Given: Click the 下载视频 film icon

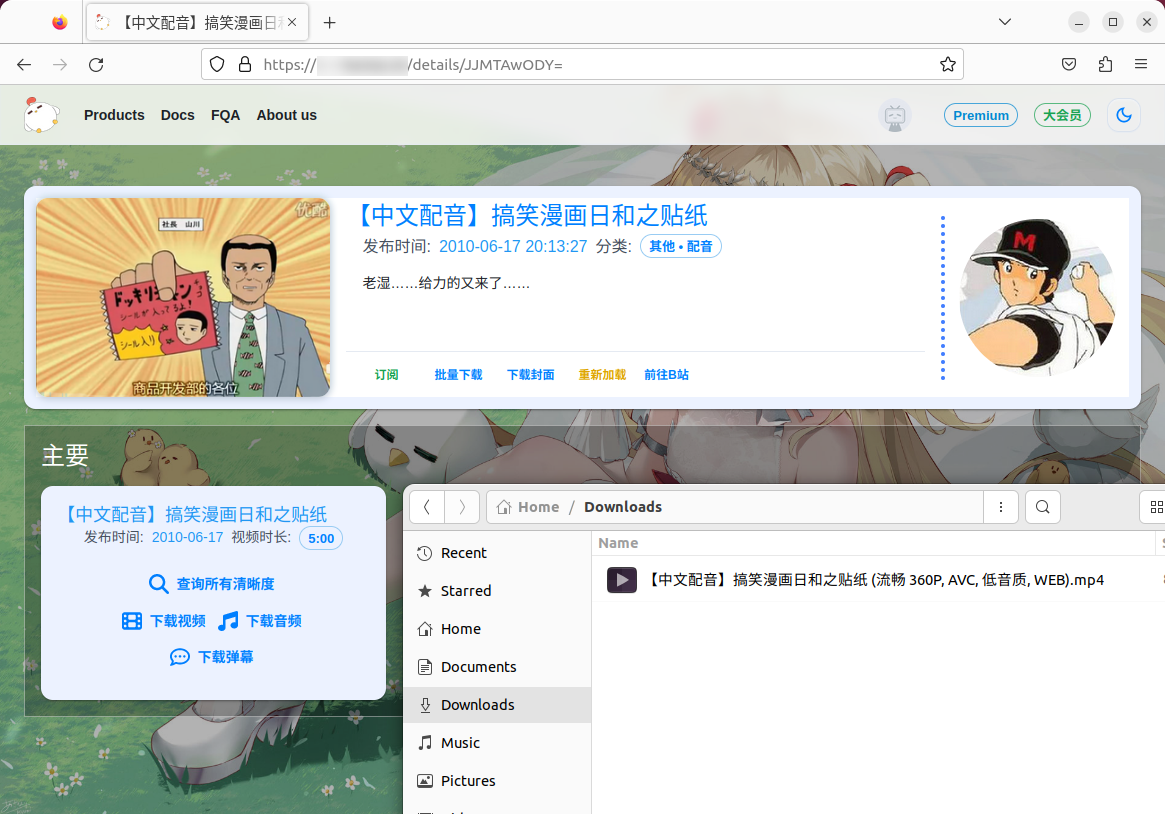Looking at the screenshot, I should coord(132,621).
